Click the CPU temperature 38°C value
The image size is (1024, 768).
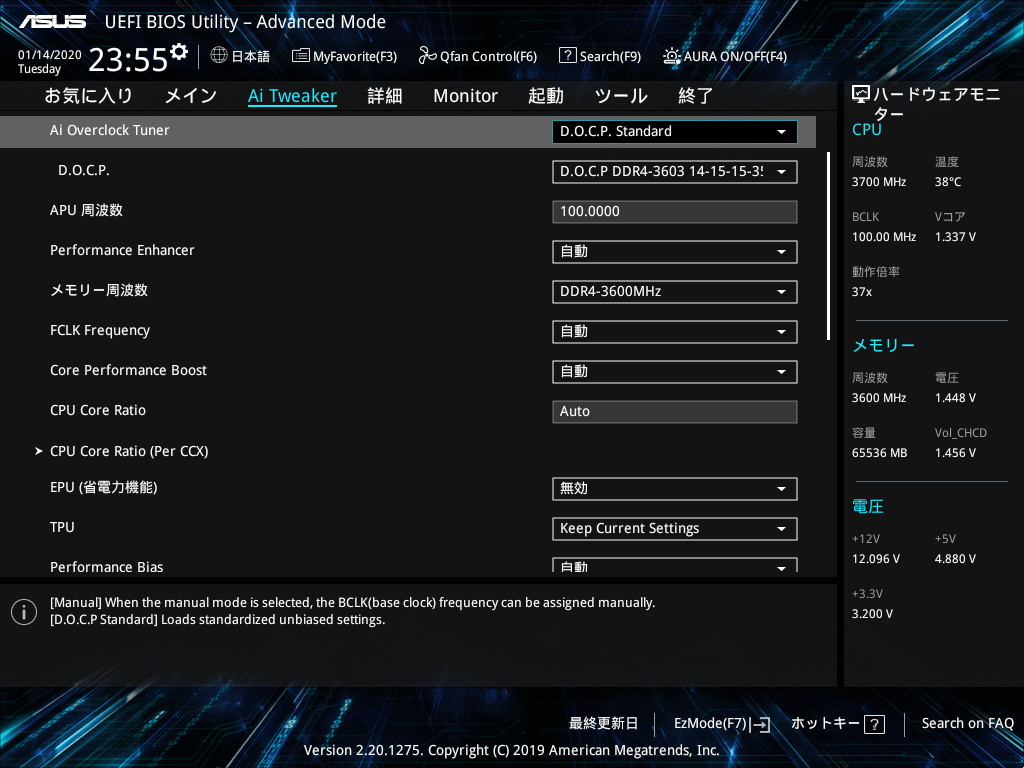coord(948,182)
